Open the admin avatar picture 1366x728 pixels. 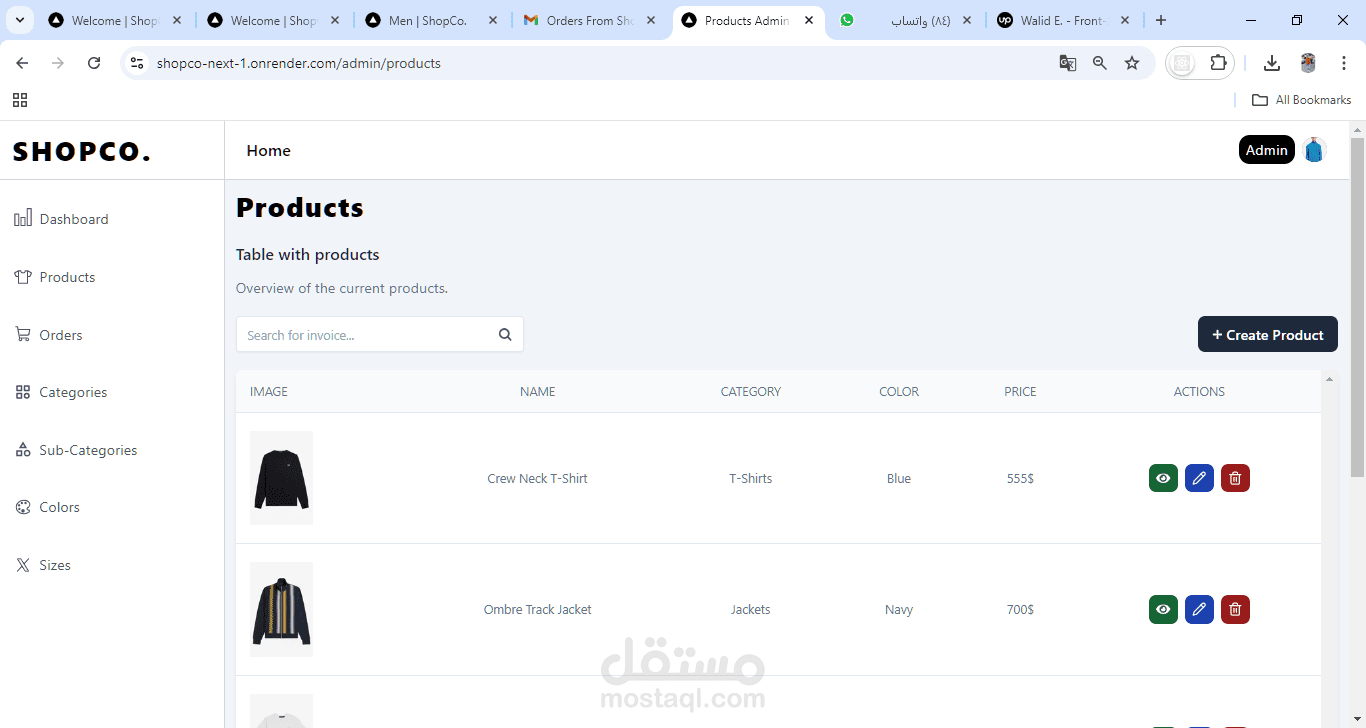point(1314,150)
